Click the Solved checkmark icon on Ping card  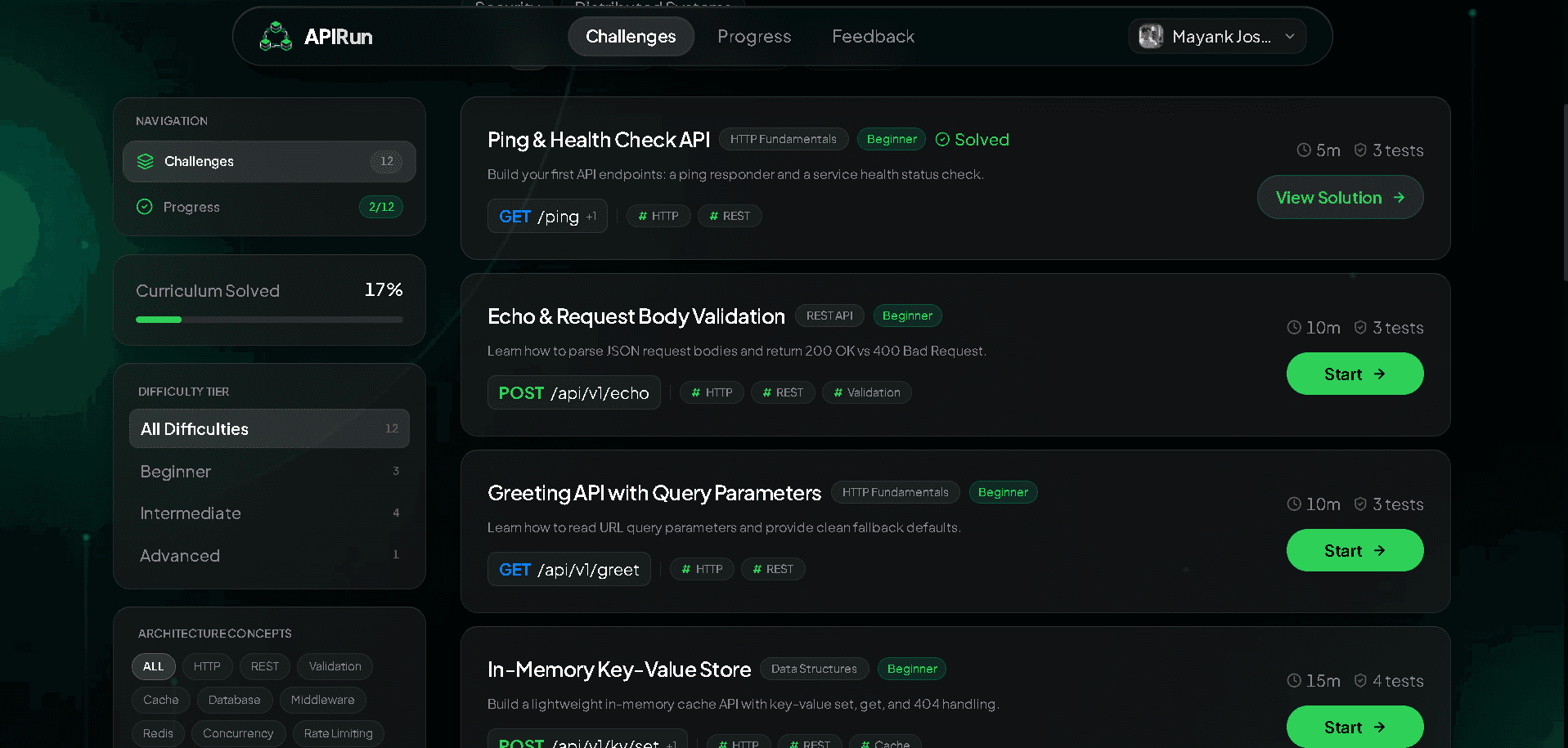coord(942,140)
